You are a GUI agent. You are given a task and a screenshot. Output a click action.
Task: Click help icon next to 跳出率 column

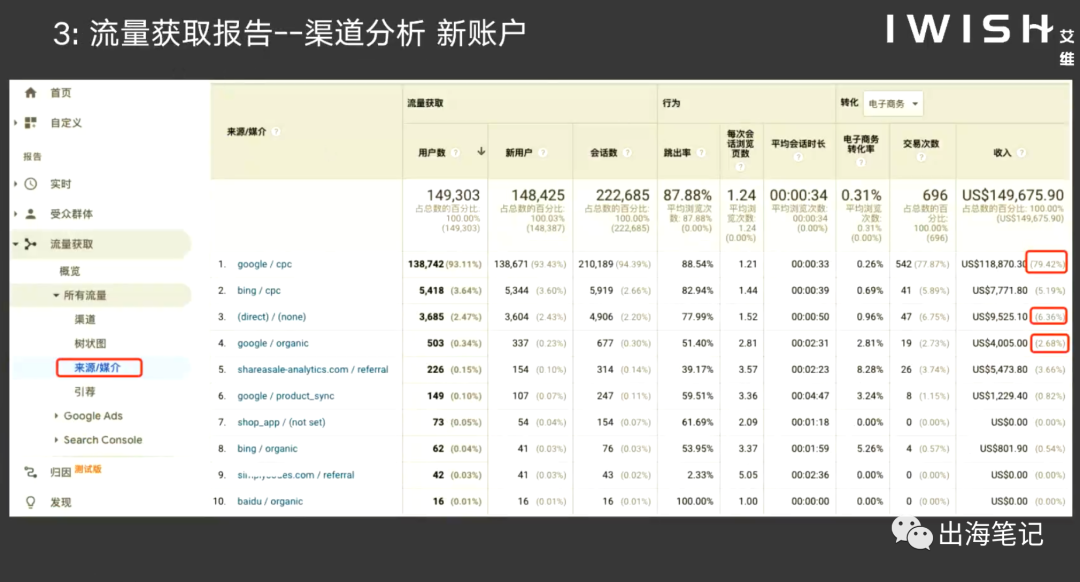pos(703,150)
